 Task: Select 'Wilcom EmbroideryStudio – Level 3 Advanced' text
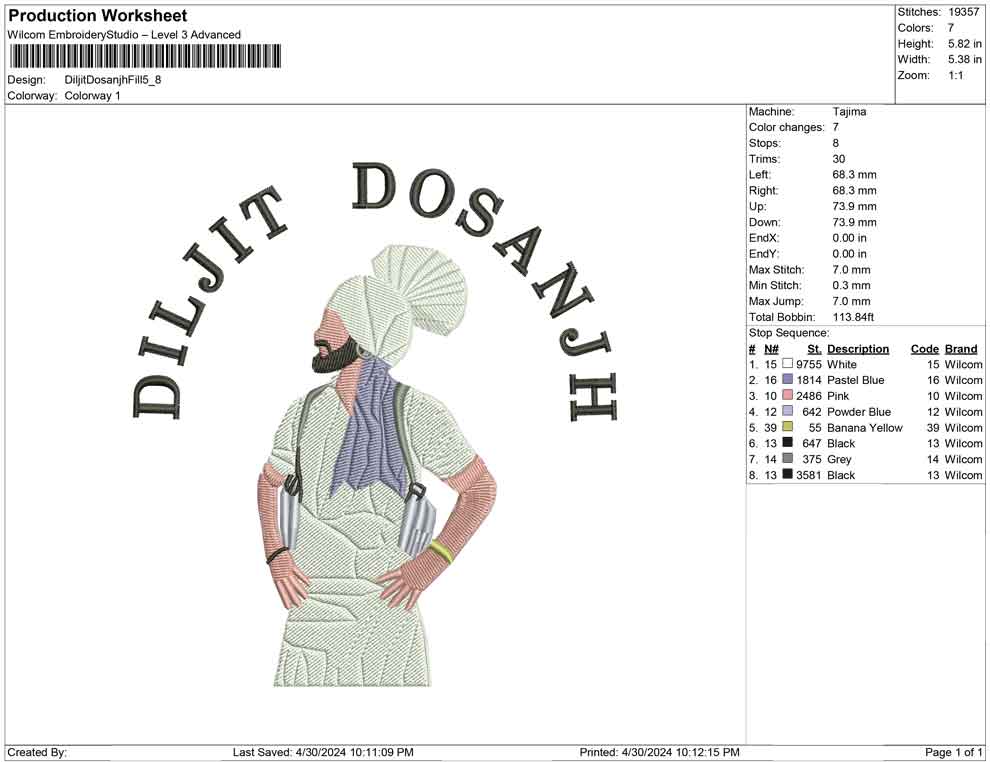click(124, 35)
